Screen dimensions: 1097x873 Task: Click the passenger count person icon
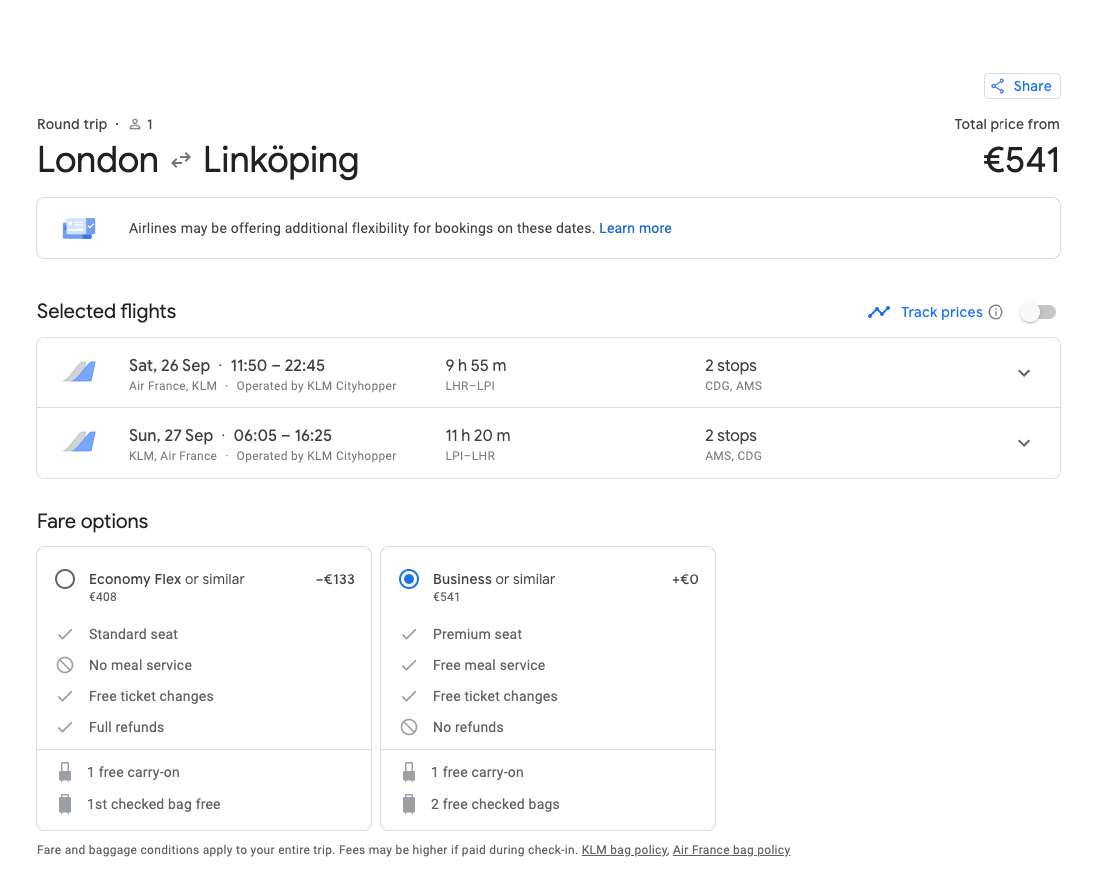135,125
